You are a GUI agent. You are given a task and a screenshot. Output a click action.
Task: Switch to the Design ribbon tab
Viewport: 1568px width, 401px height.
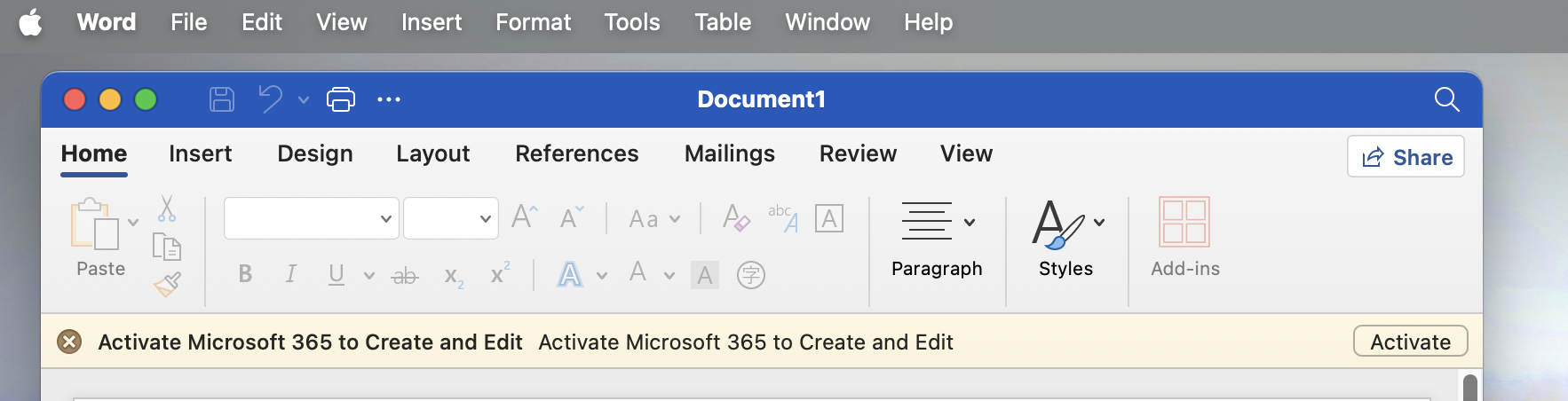pos(315,153)
